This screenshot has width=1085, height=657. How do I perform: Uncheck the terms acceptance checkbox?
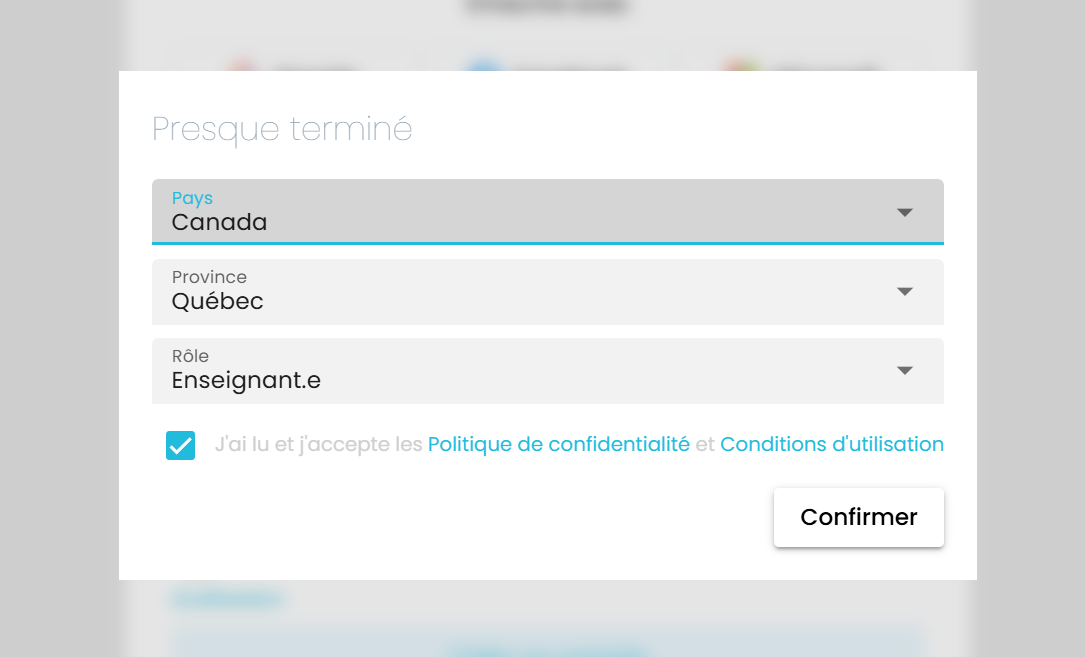coord(181,445)
